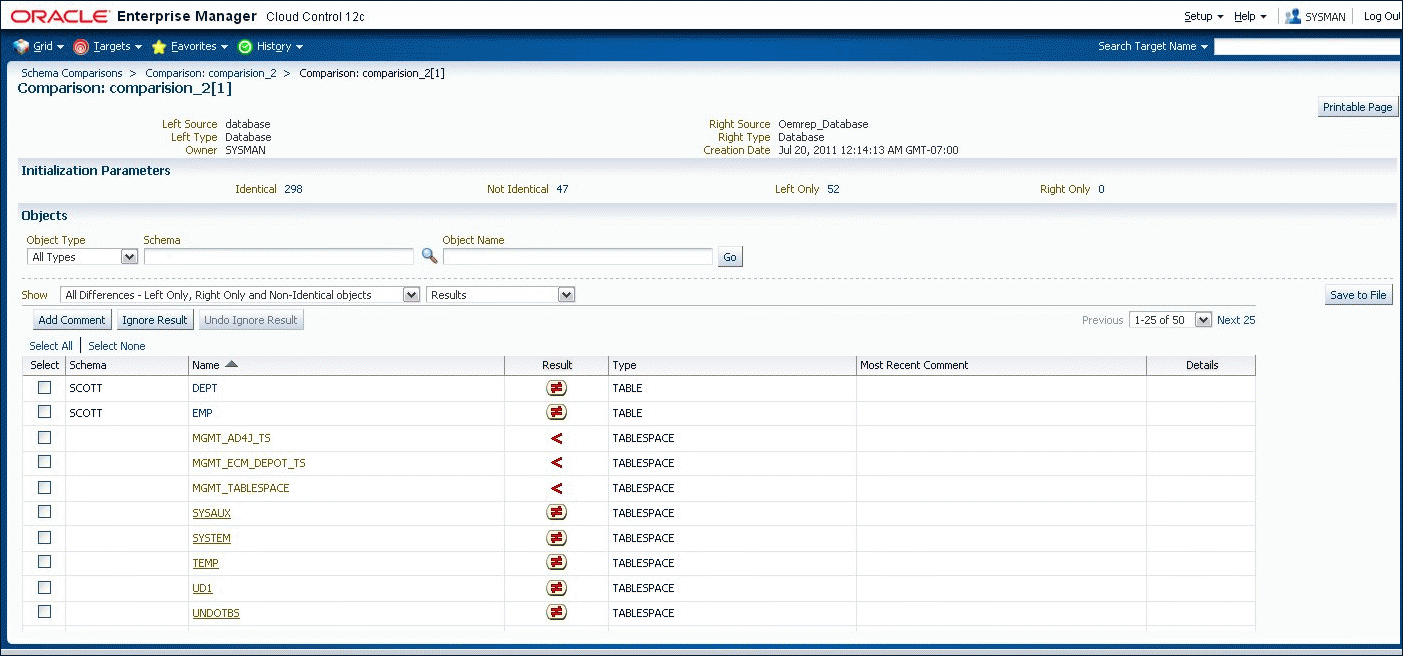This screenshot has height=656, width=1403.
Task: Click the Name column sort arrow
Action: pos(231,365)
